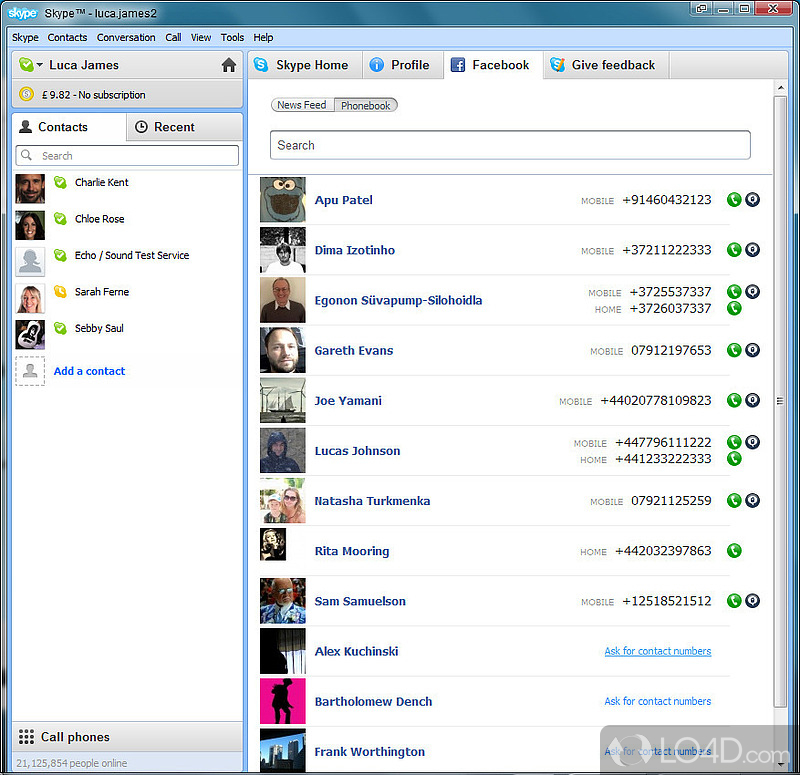Screen dimensions: 800x775
Task: Send SMS to Apu Patel
Action: [753, 199]
